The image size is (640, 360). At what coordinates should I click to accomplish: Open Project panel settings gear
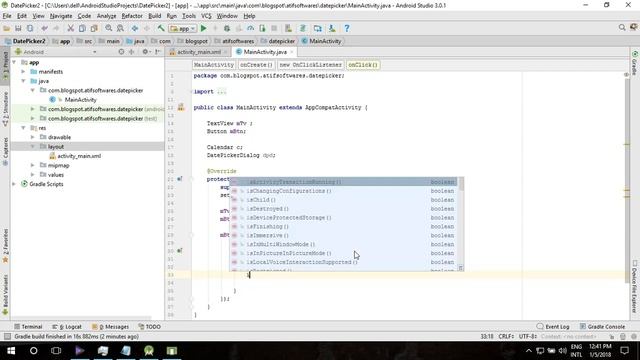point(145,52)
